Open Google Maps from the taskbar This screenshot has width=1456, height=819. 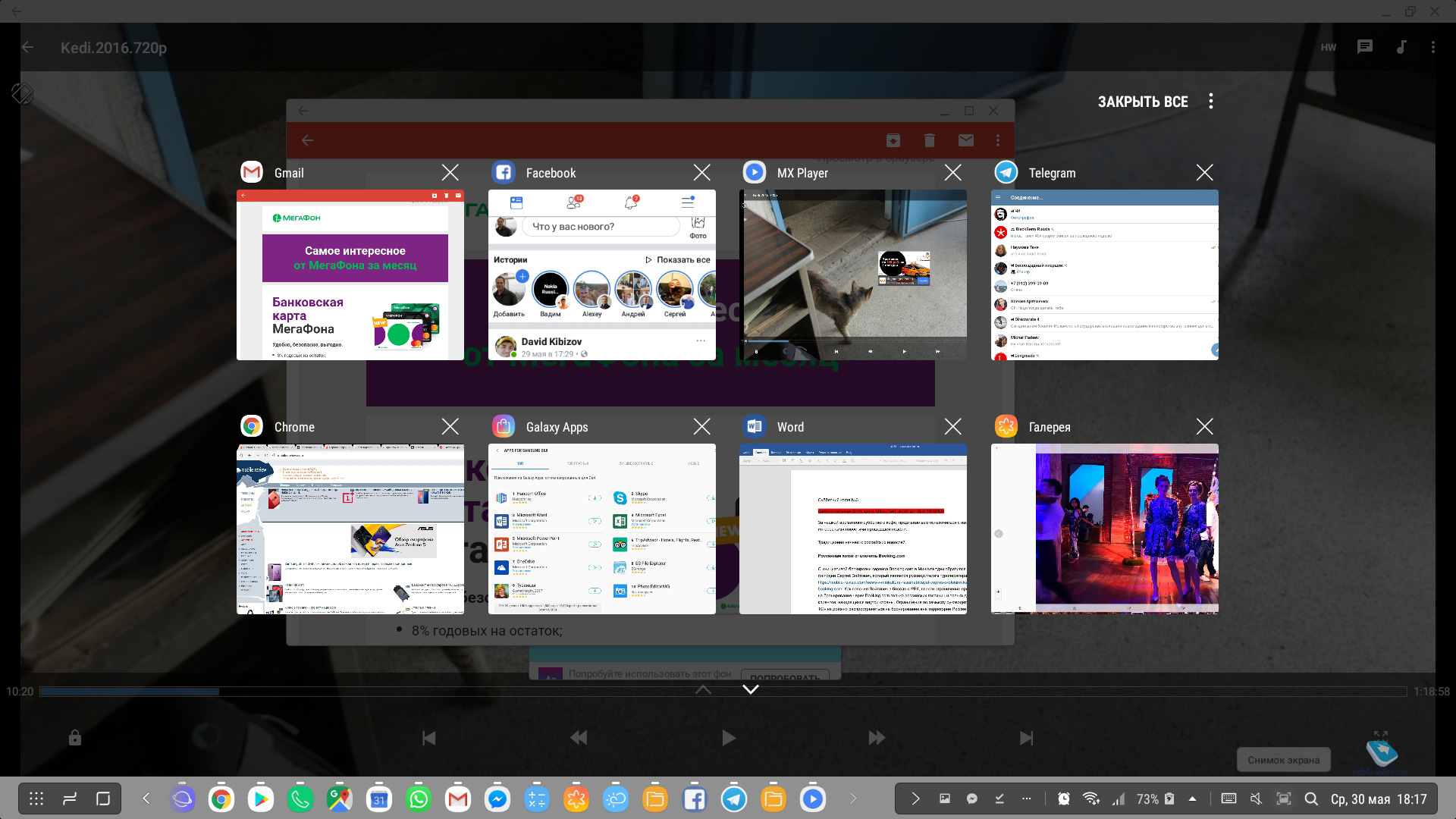tap(340, 799)
